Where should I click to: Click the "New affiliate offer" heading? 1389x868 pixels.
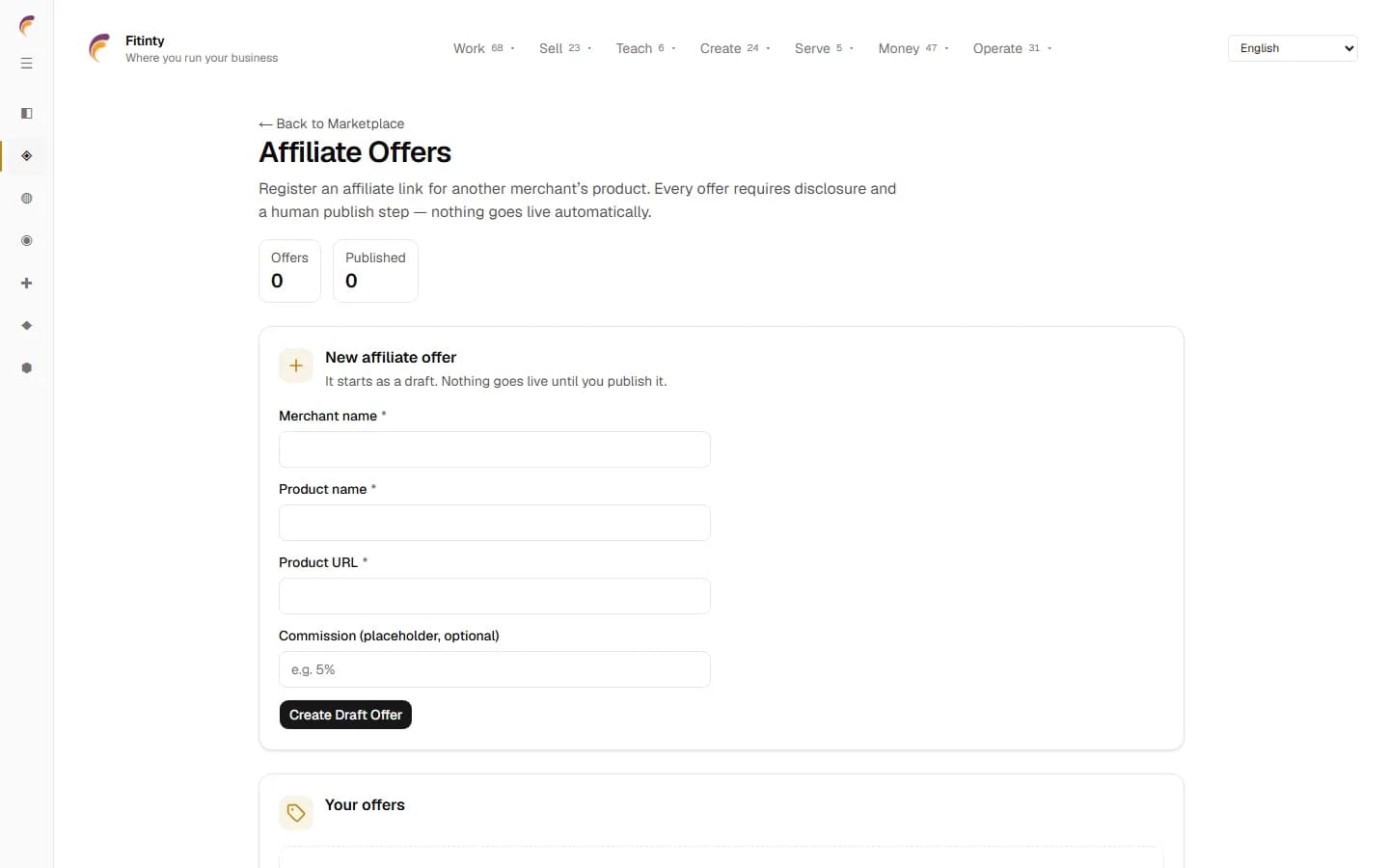[391, 357]
